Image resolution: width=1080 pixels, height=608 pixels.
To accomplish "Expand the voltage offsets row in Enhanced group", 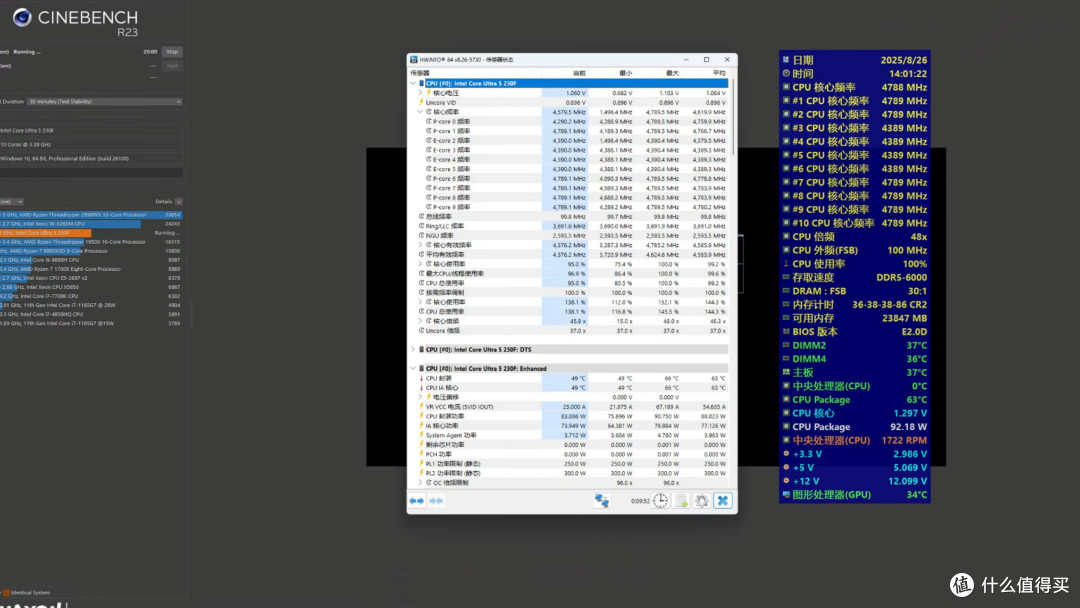I will (420, 397).
